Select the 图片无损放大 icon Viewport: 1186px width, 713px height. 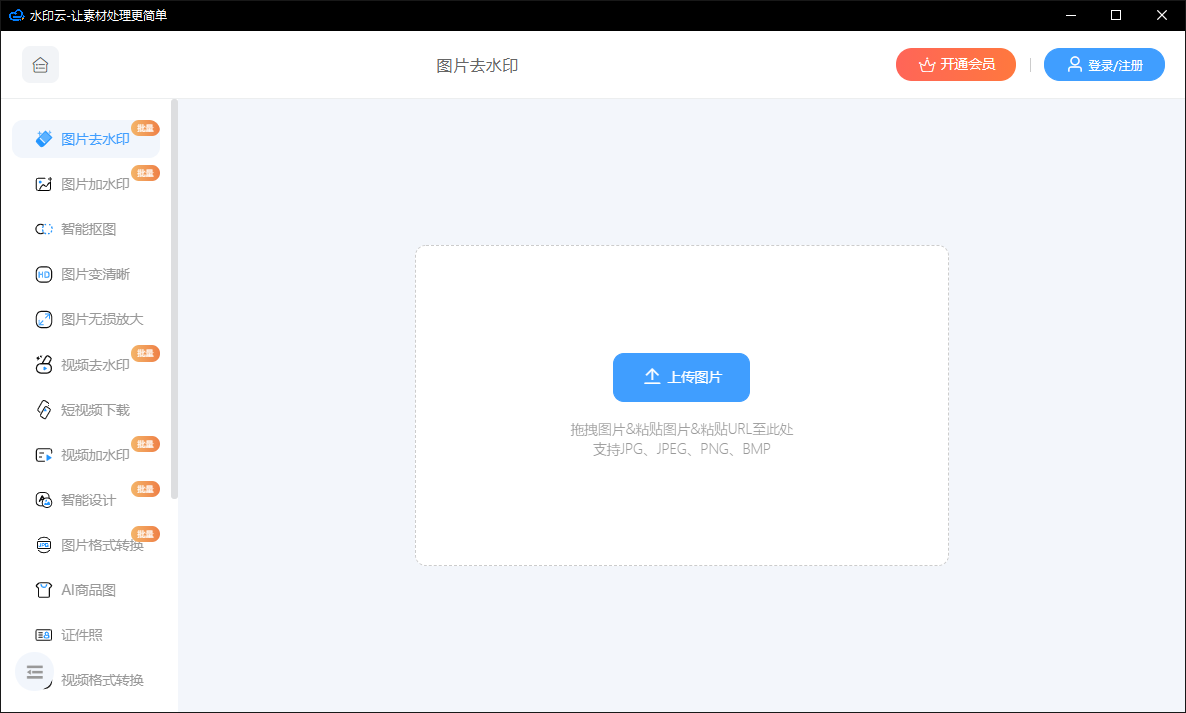pyautogui.click(x=44, y=319)
